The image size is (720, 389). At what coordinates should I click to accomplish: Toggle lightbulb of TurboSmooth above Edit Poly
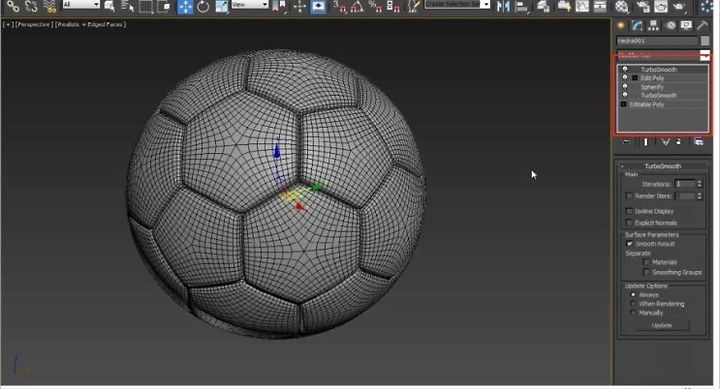(x=624, y=69)
